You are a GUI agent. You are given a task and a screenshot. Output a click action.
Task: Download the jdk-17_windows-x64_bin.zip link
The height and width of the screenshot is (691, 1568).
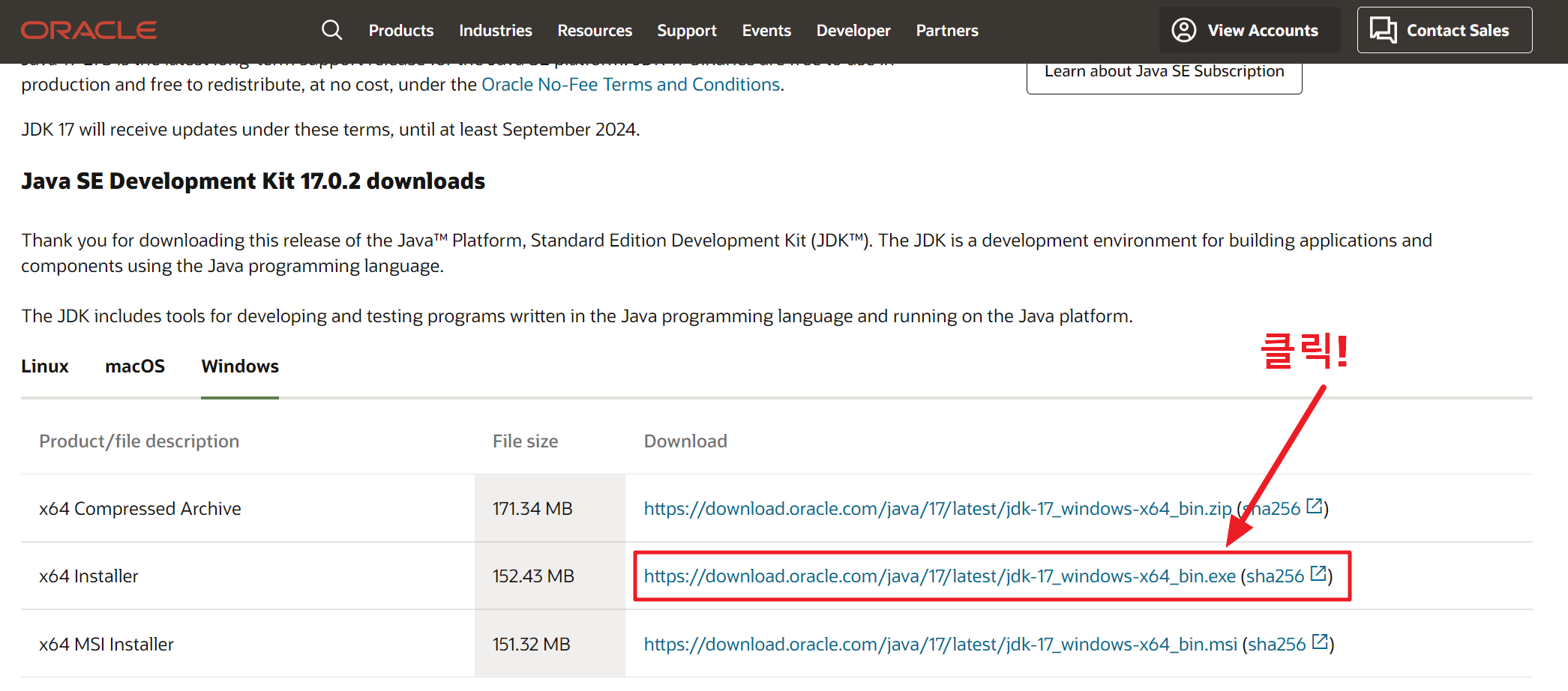coord(937,509)
